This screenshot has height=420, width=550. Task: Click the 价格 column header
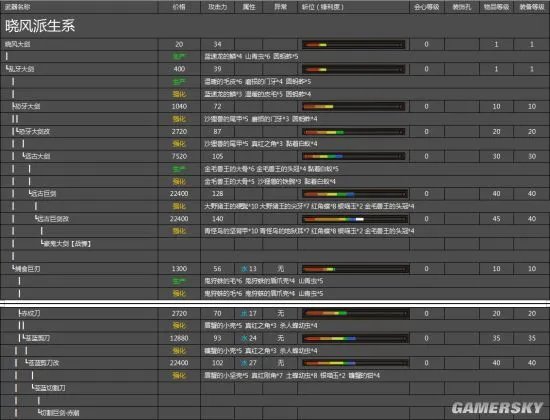tap(179, 7)
